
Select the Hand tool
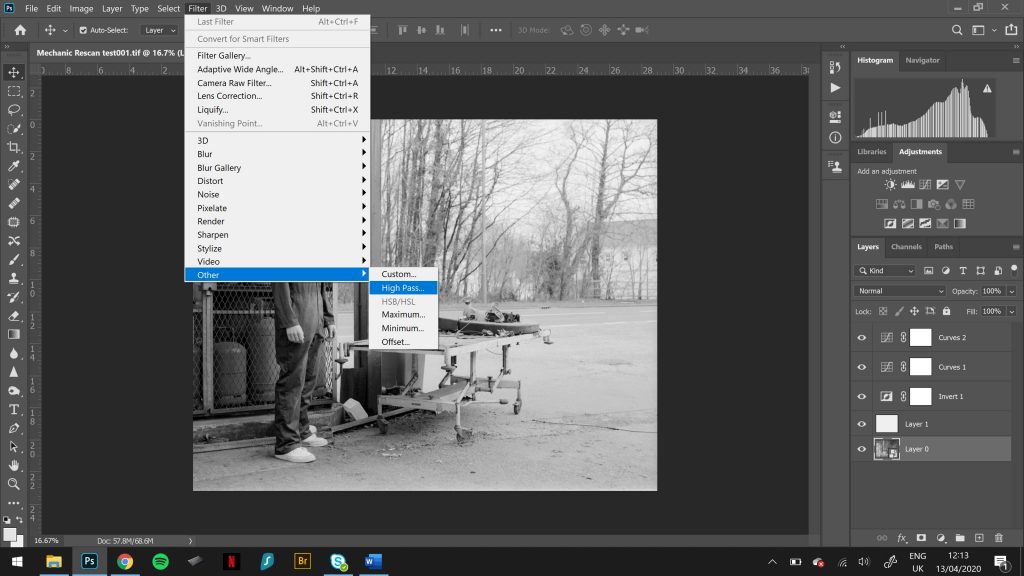coord(14,465)
